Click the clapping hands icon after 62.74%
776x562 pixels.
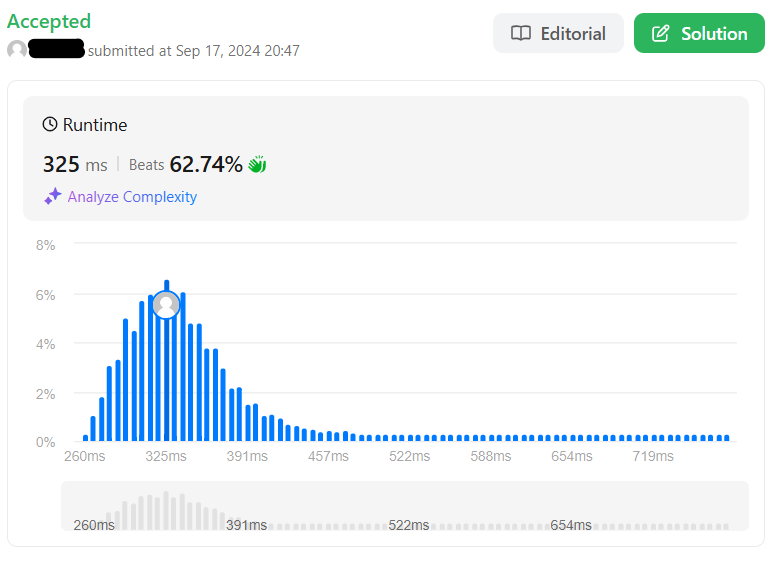(x=257, y=164)
